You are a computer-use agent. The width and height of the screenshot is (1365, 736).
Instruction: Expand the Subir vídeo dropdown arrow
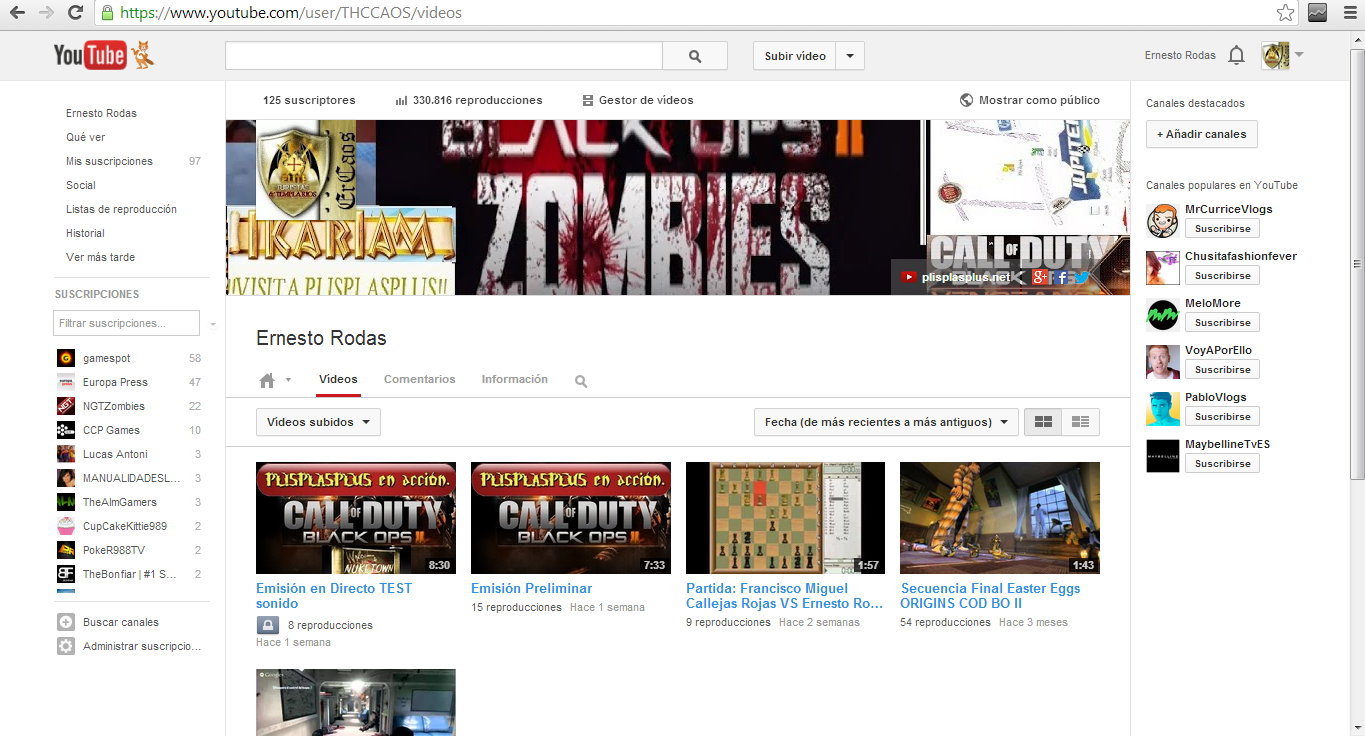[x=850, y=56]
